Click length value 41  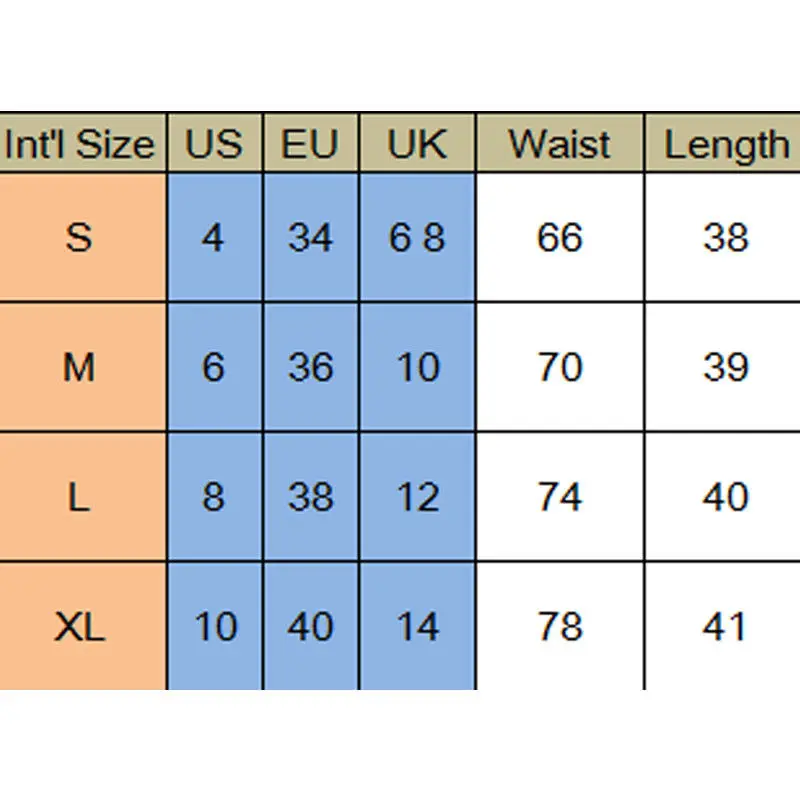coord(723,626)
